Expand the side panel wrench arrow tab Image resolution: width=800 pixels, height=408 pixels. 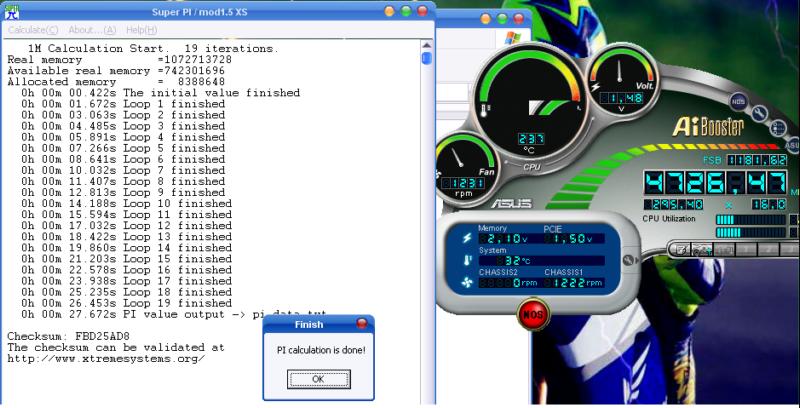(629, 260)
